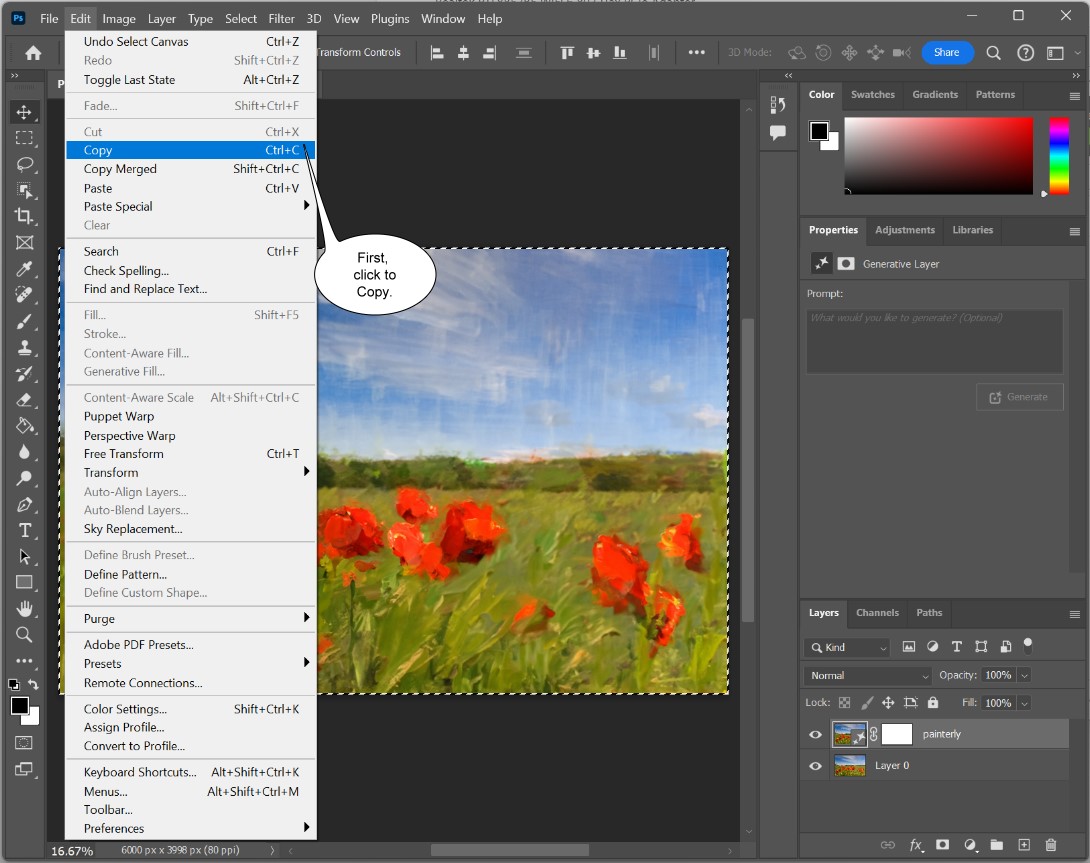Select the Horizontal Type tool
The image size is (1090, 863).
25,530
